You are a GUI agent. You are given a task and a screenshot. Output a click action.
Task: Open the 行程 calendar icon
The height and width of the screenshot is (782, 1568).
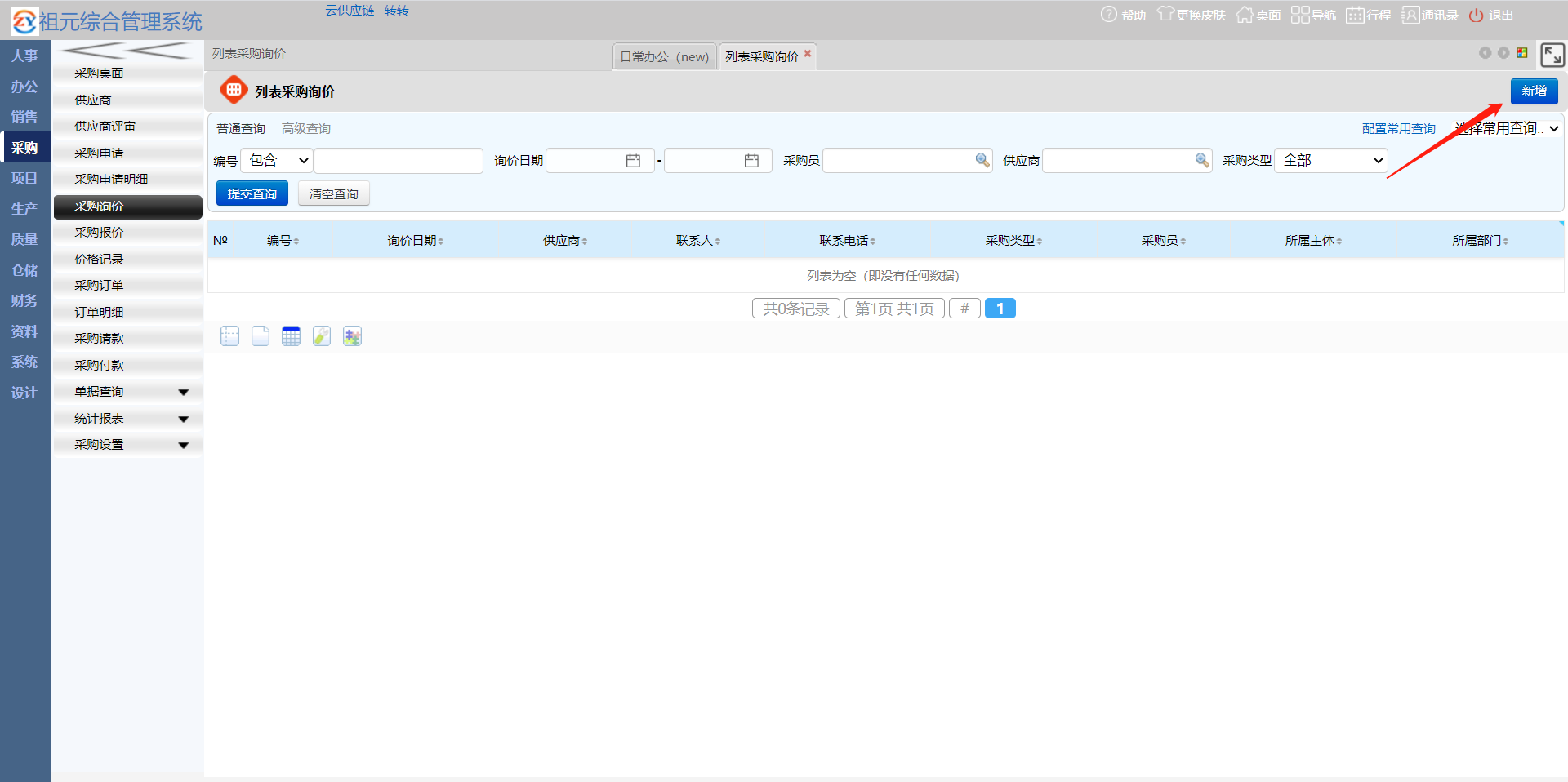[x=1355, y=15]
